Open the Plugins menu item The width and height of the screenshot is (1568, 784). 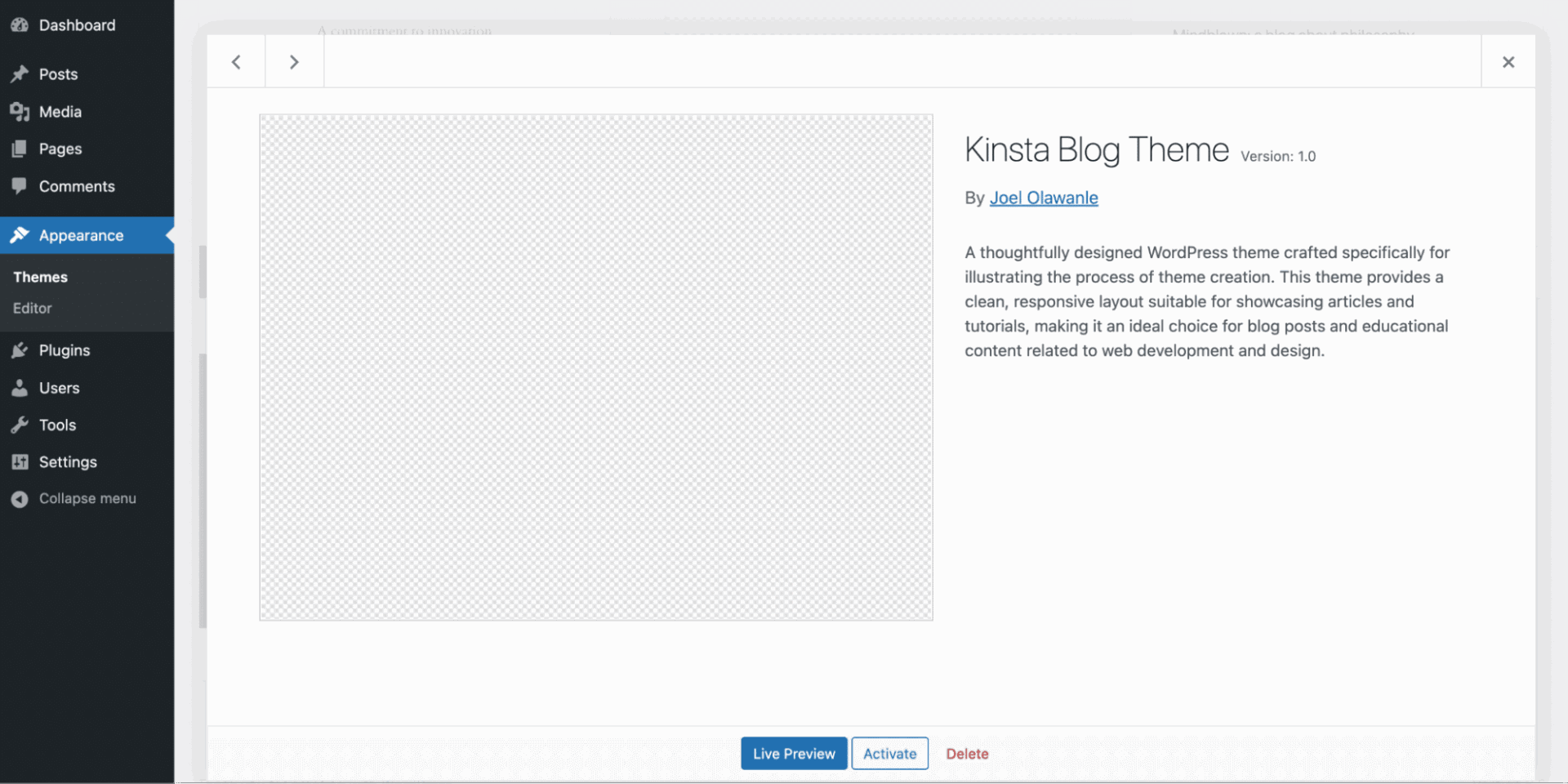(x=87, y=350)
